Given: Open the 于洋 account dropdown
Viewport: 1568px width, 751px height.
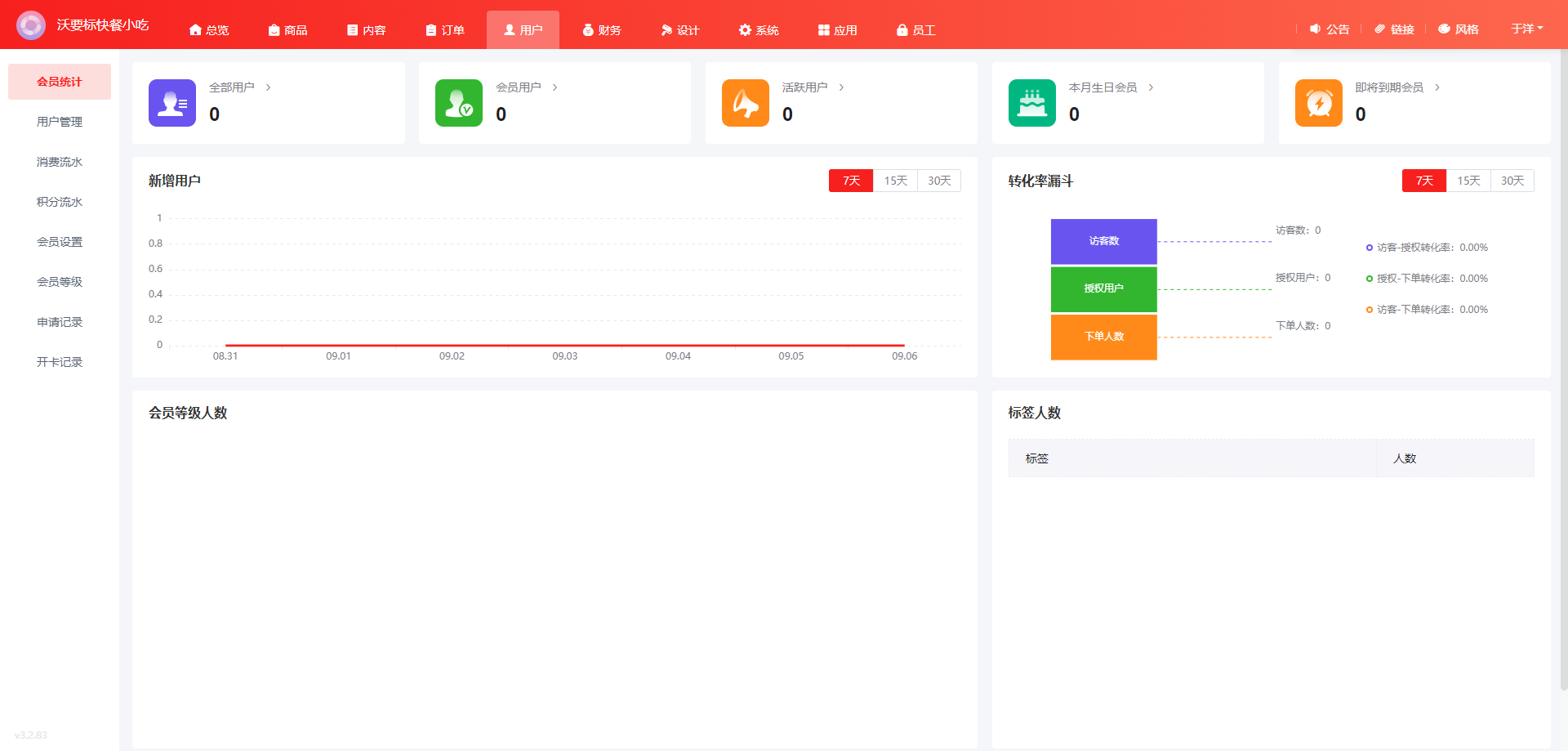Looking at the screenshot, I should 1526,29.
